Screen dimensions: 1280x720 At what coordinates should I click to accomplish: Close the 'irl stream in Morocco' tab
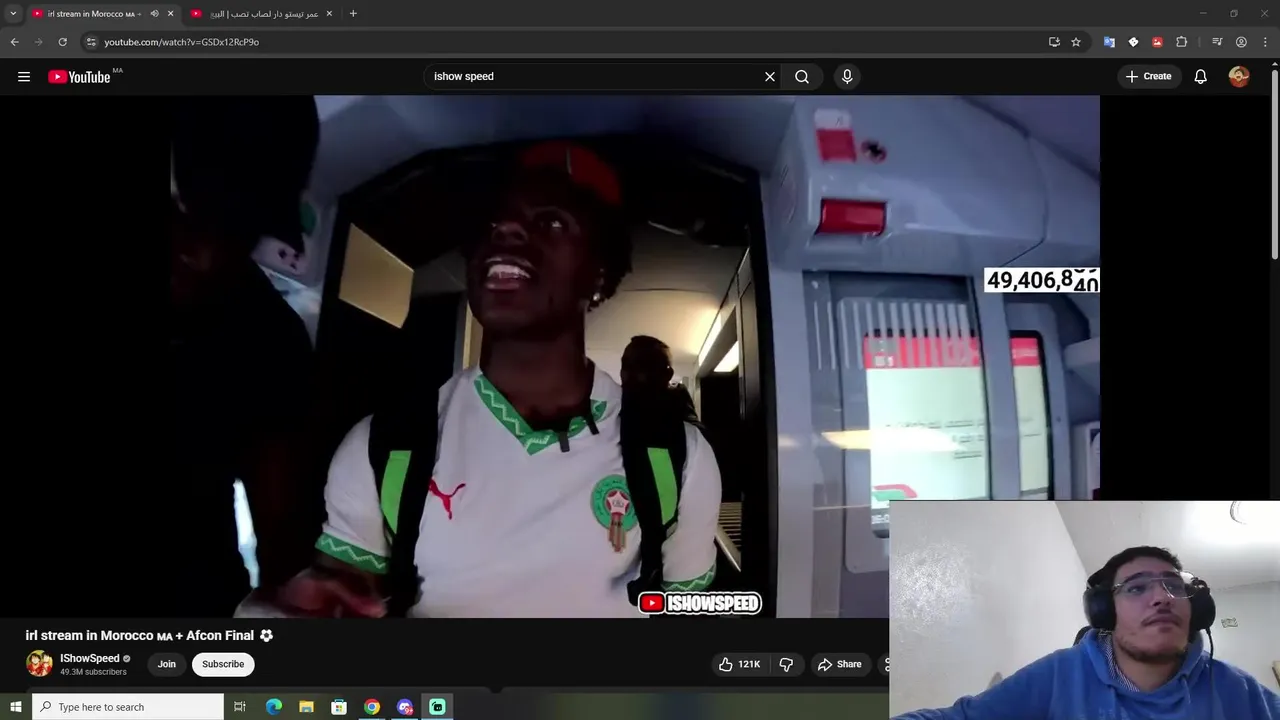170,14
